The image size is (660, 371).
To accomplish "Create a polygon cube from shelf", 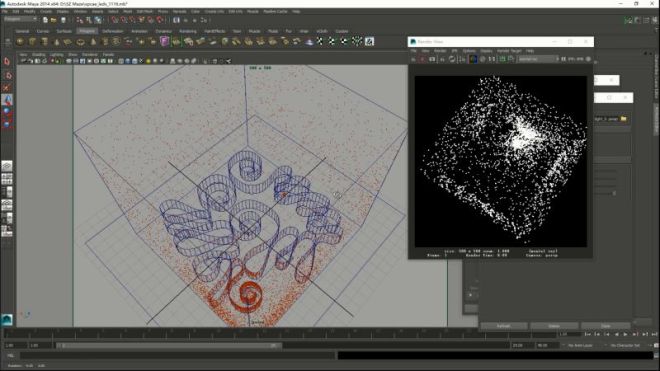I will pos(32,41).
